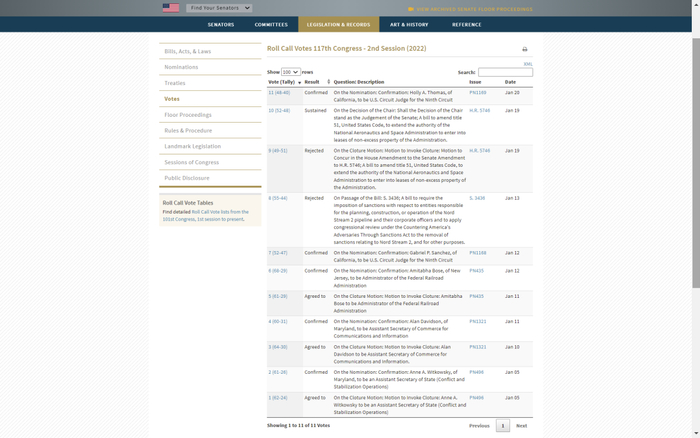The width and height of the screenshot is (700, 438).
Task: Open vote 5 (61-29) details
Action: (278, 296)
